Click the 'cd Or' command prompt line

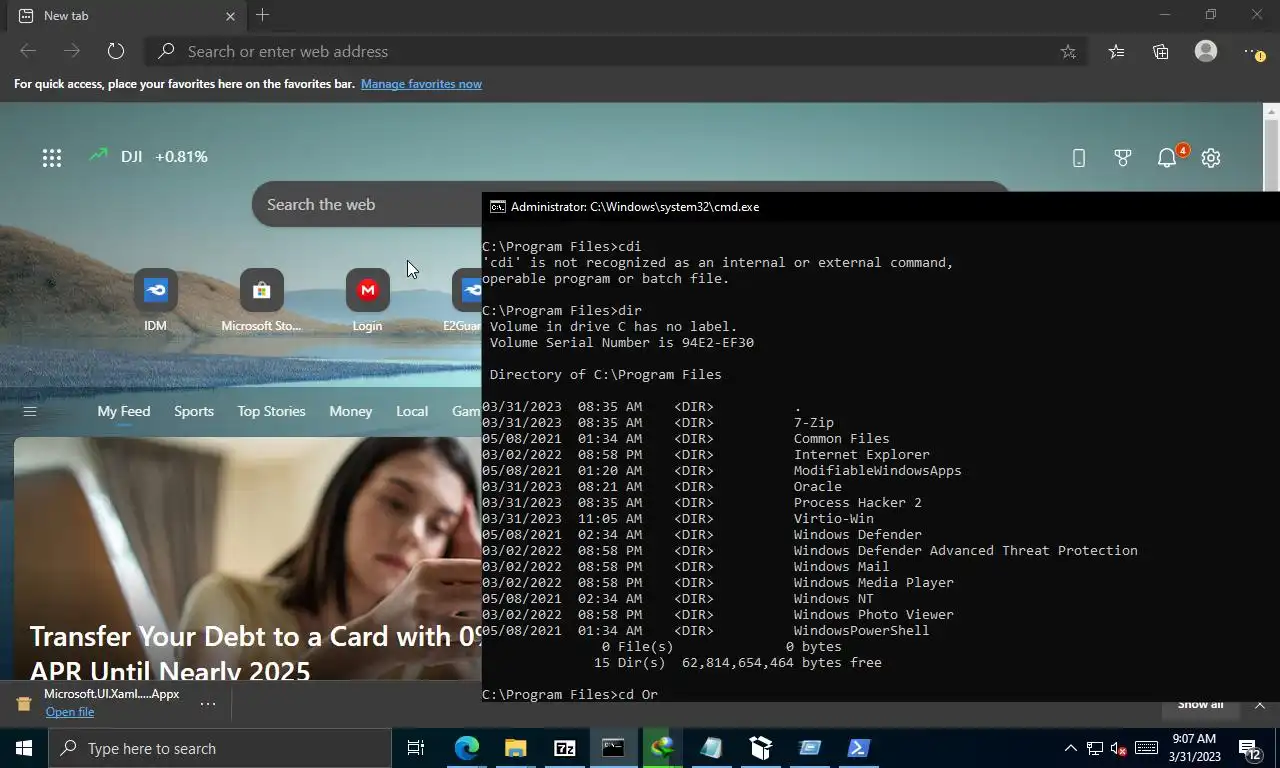coord(570,695)
